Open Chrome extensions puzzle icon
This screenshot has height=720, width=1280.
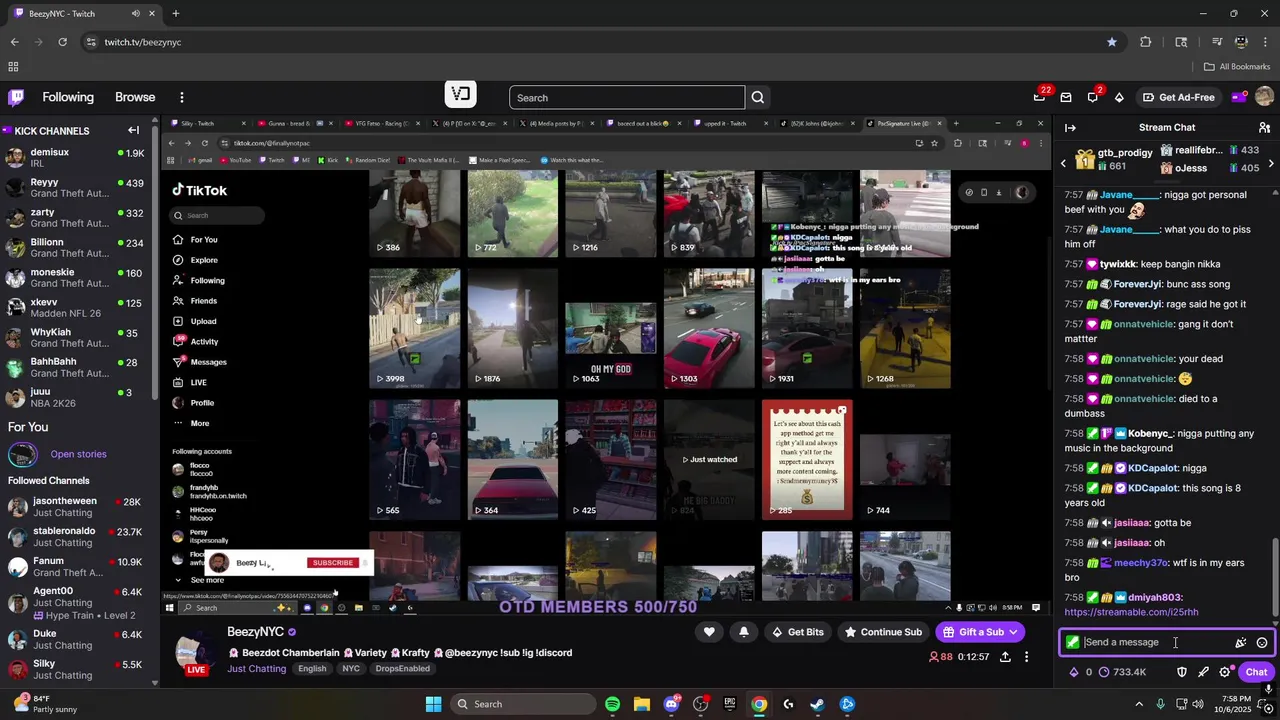point(1146,42)
